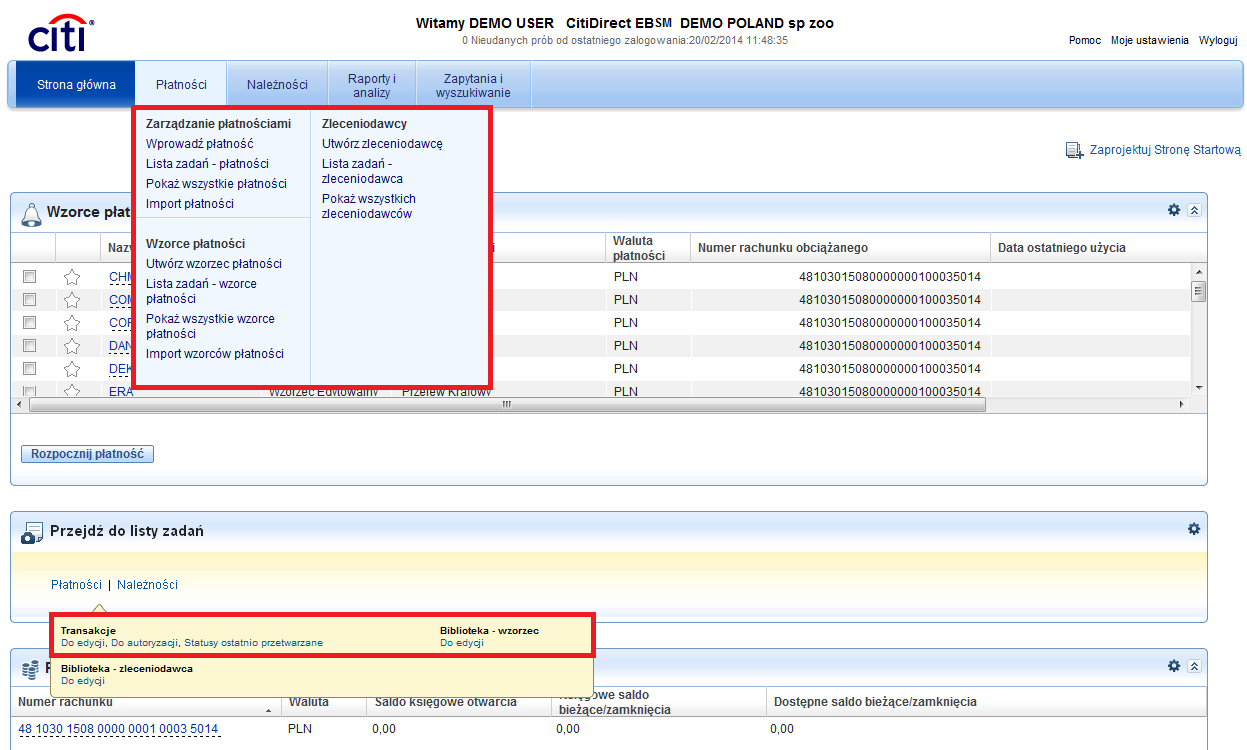Click Do edycji under Biblioteka - zleceniodawca
The image size is (1247, 750).
point(83,680)
